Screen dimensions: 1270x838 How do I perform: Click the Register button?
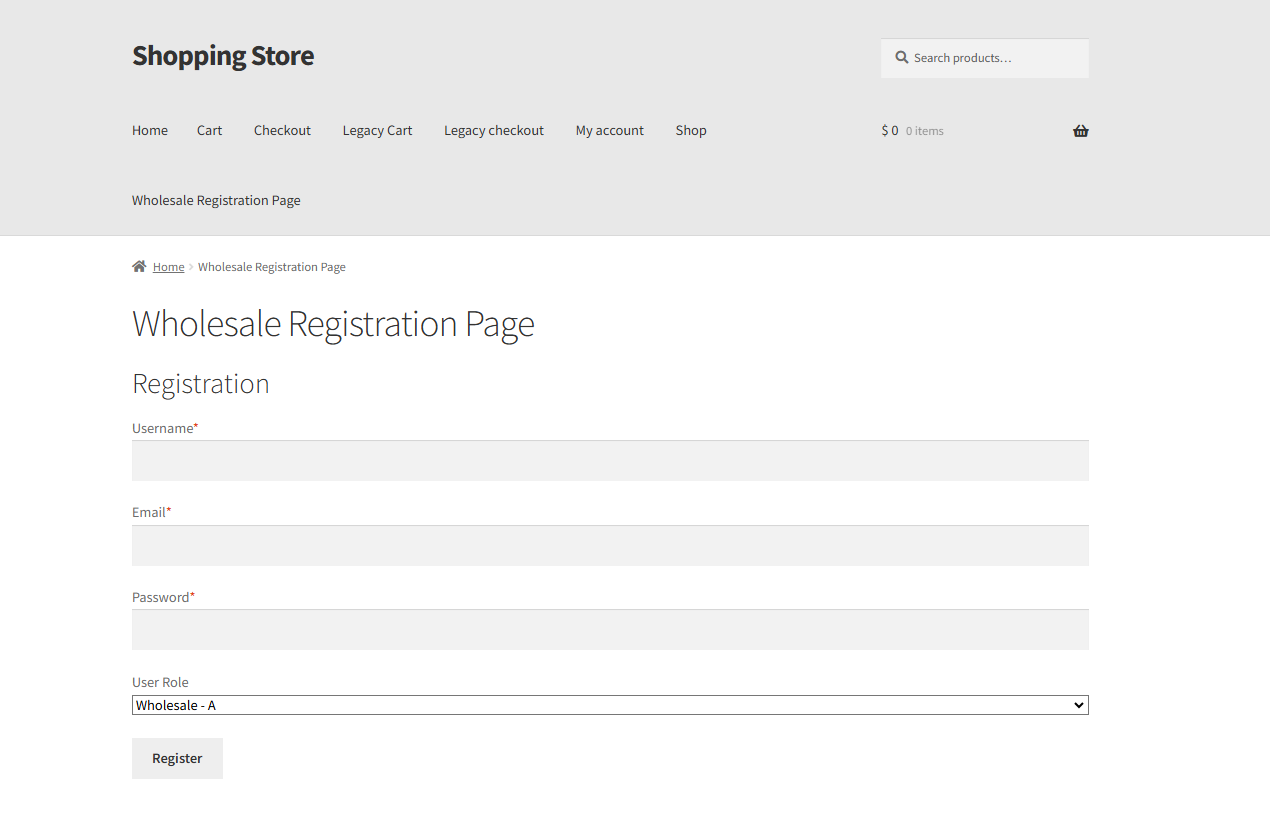pos(177,758)
